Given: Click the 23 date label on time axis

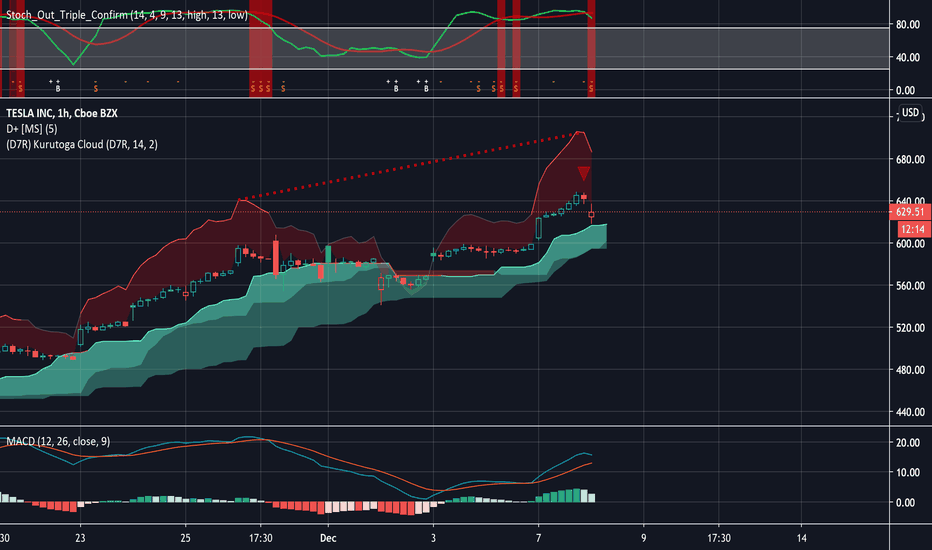Looking at the screenshot, I should pos(80,538).
